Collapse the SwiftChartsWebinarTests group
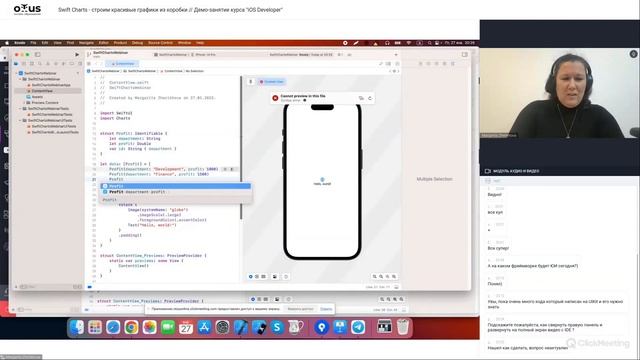Image resolution: width=640 pixels, height=360 pixels. tap(21, 109)
